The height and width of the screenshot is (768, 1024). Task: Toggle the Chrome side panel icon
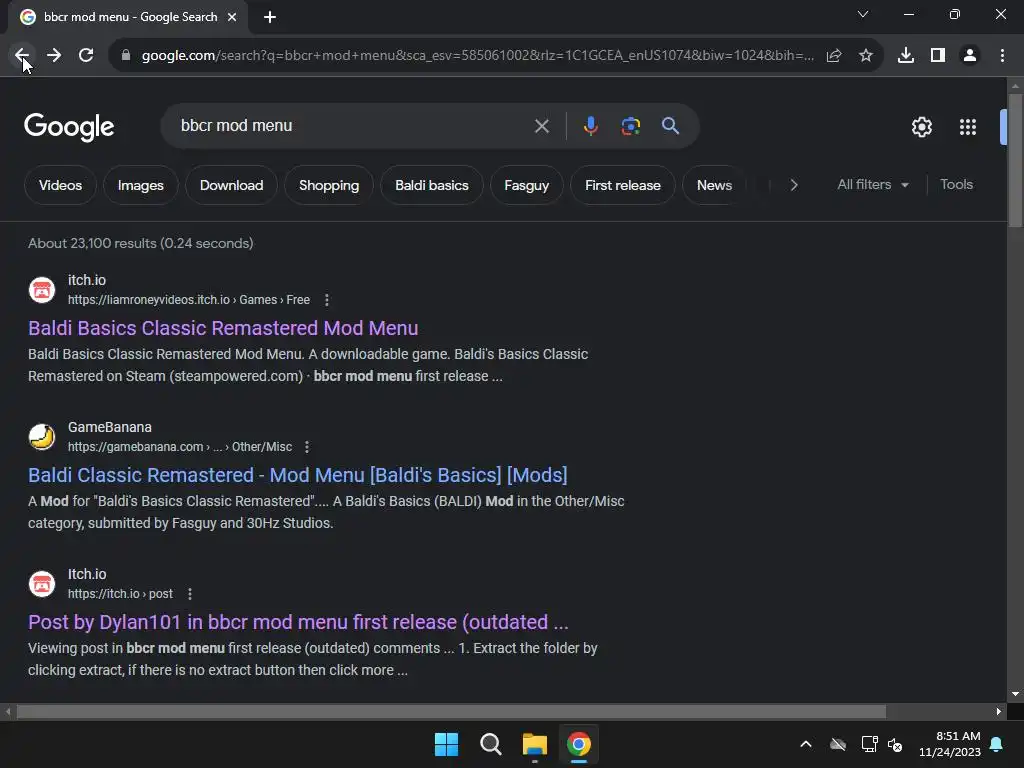point(938,56)
